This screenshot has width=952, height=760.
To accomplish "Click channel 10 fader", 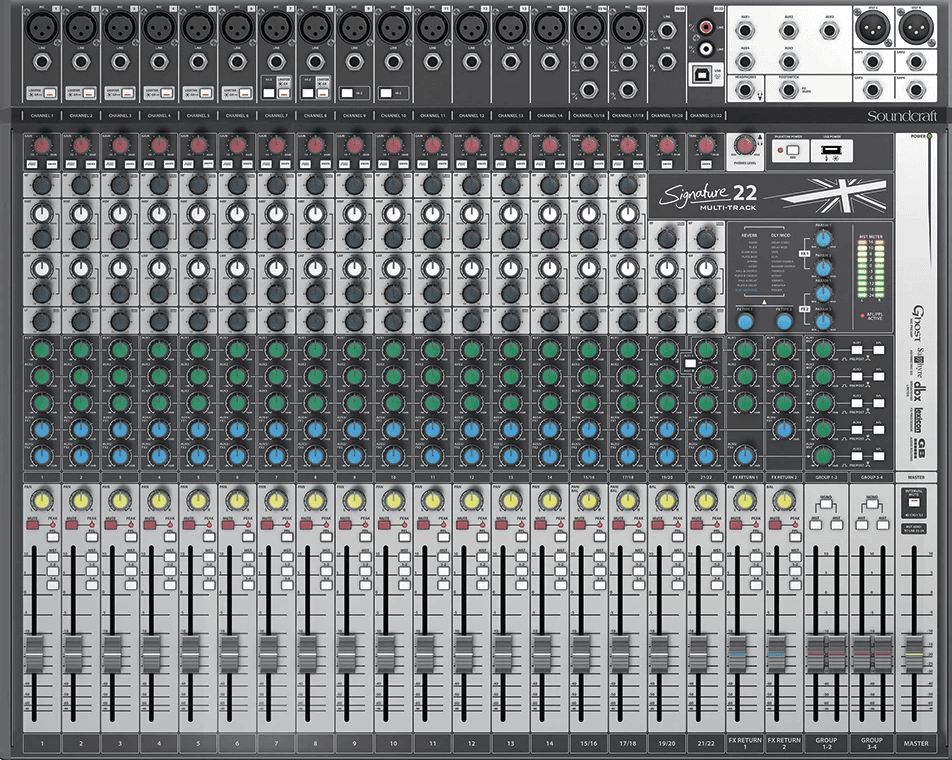I will point(386,654).
